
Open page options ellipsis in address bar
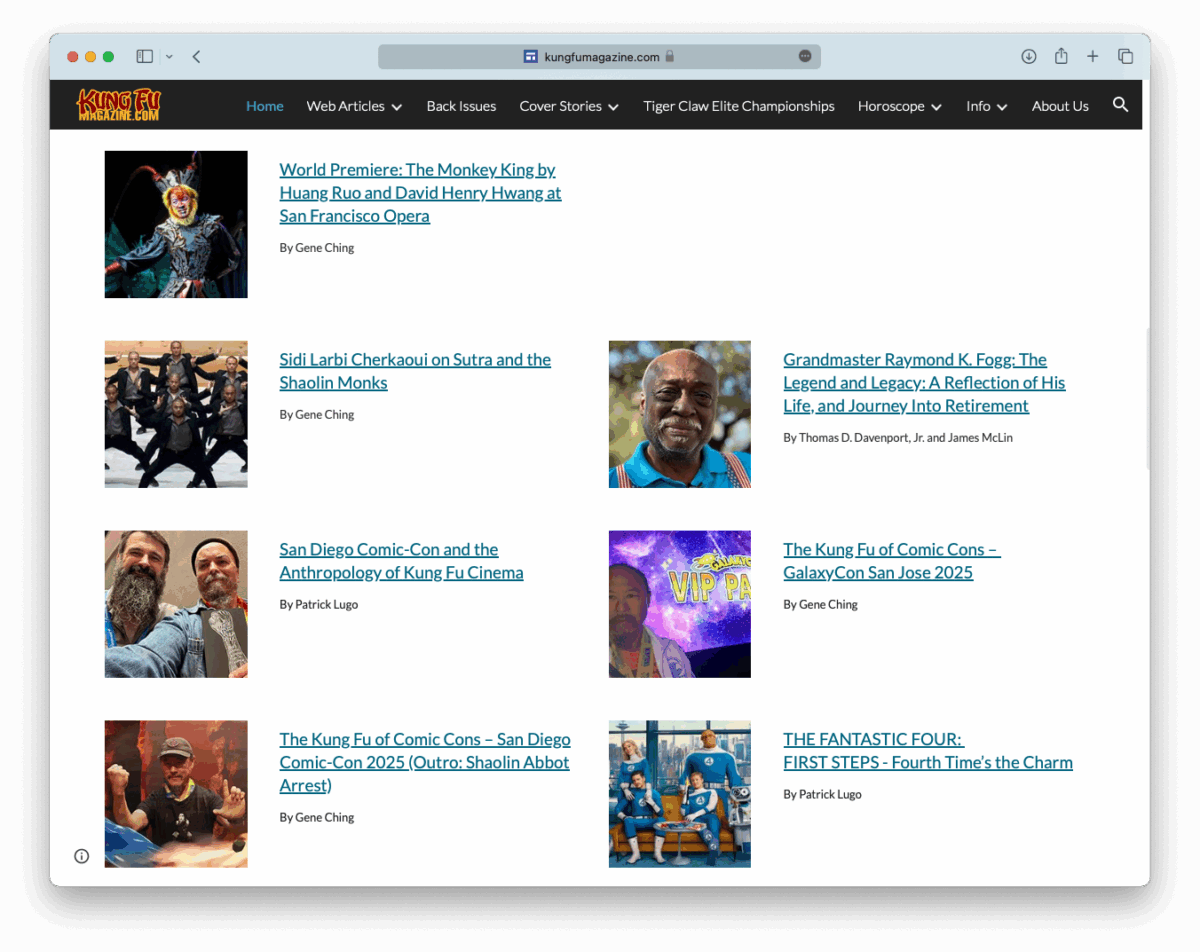coord(805,57)
